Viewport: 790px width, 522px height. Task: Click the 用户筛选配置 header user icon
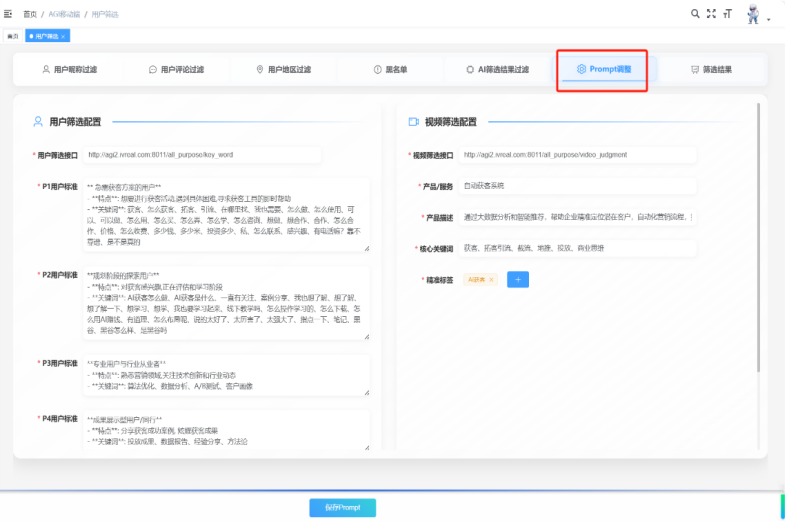(38, 121)
